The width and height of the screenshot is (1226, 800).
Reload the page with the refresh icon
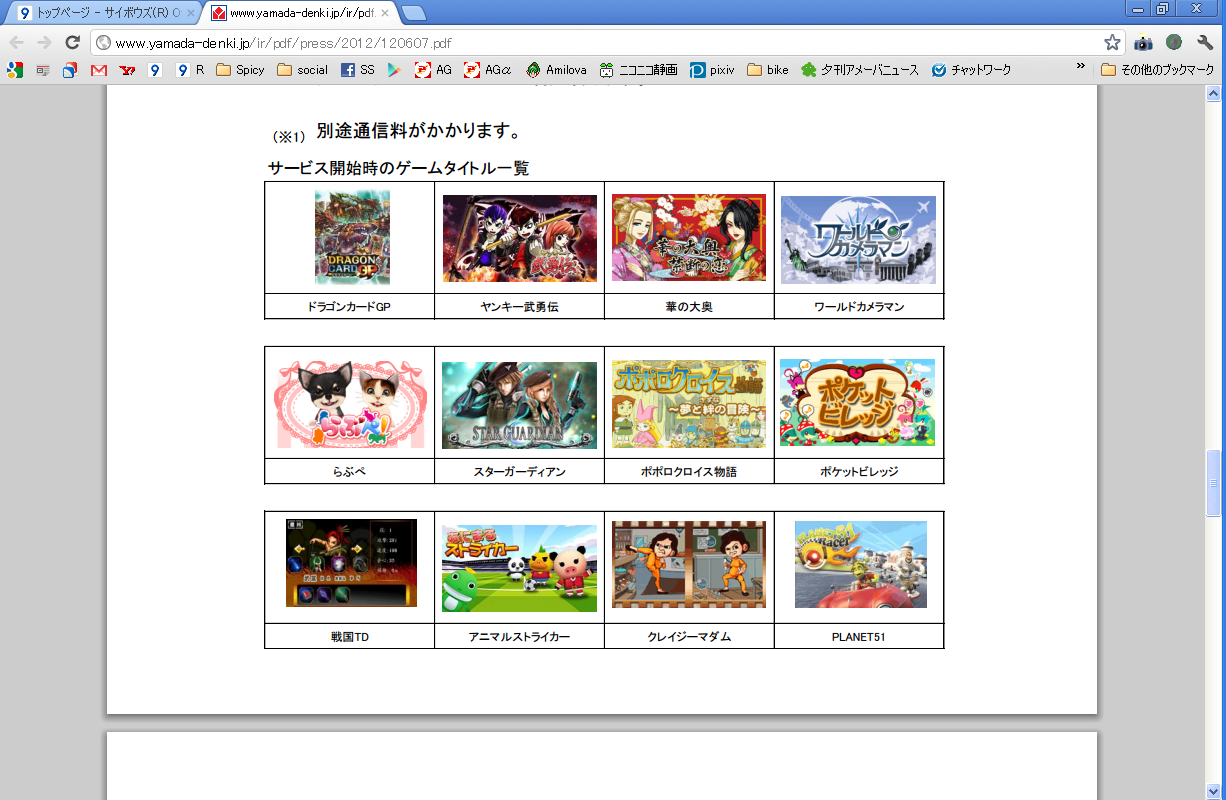pos(72,42)
